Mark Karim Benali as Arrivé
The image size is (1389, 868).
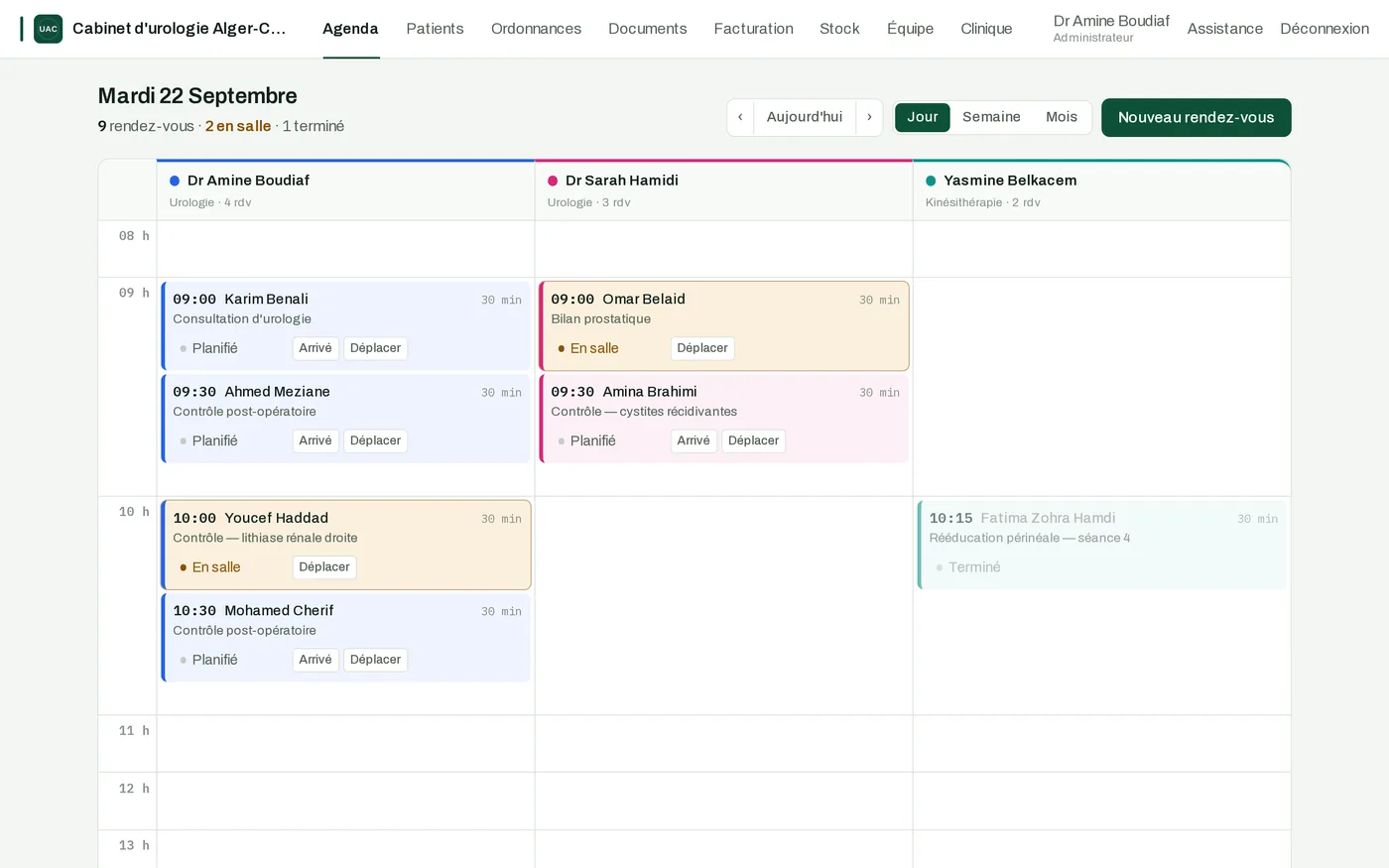pyautogui.click(x=316, y=348)
